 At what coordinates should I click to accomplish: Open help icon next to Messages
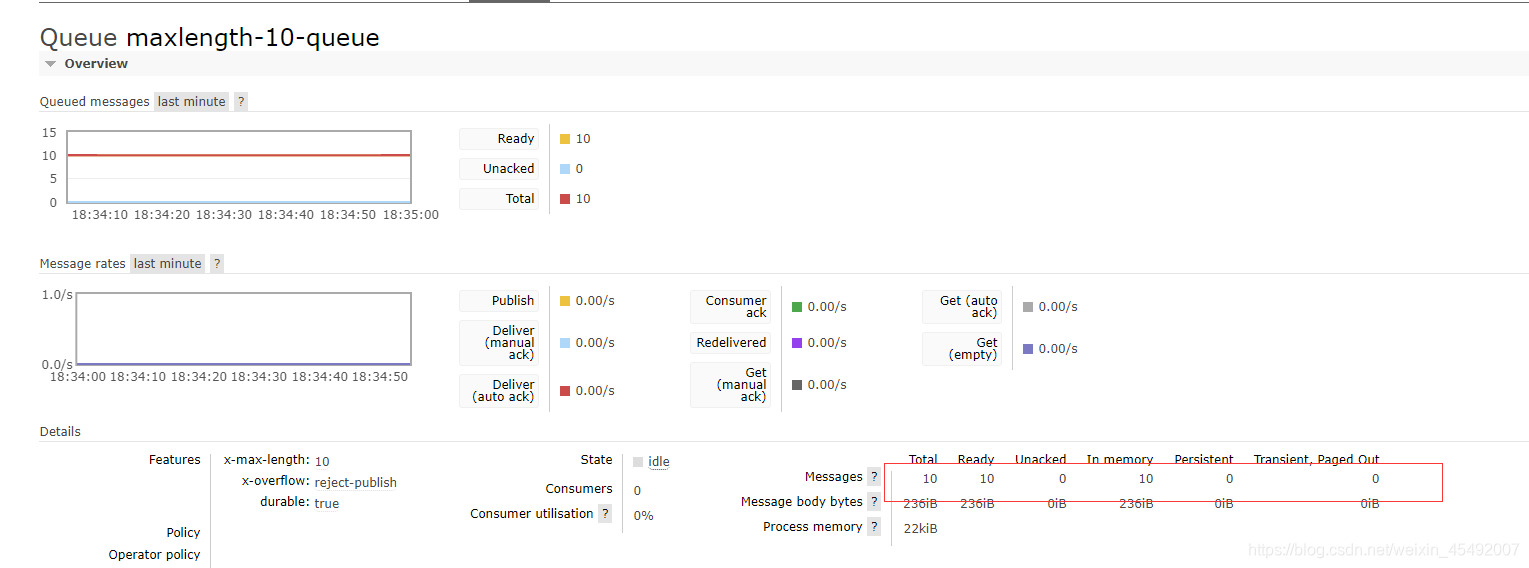click(x=874, y=477)
